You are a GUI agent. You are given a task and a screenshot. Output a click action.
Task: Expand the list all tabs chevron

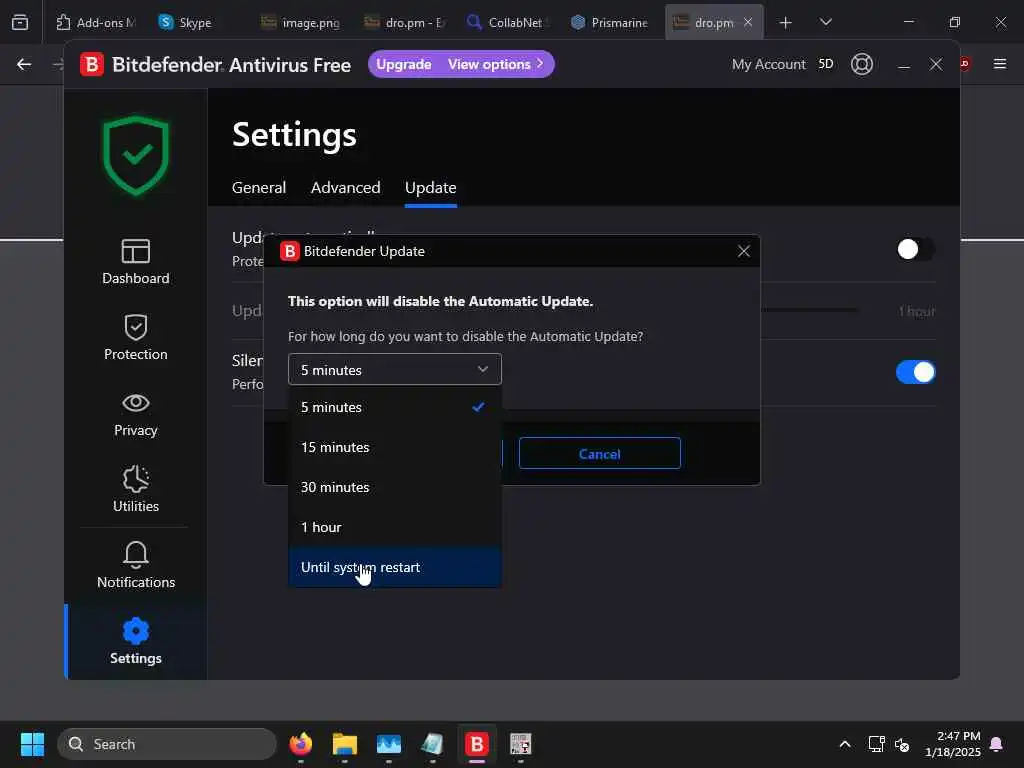click(825, 22)
